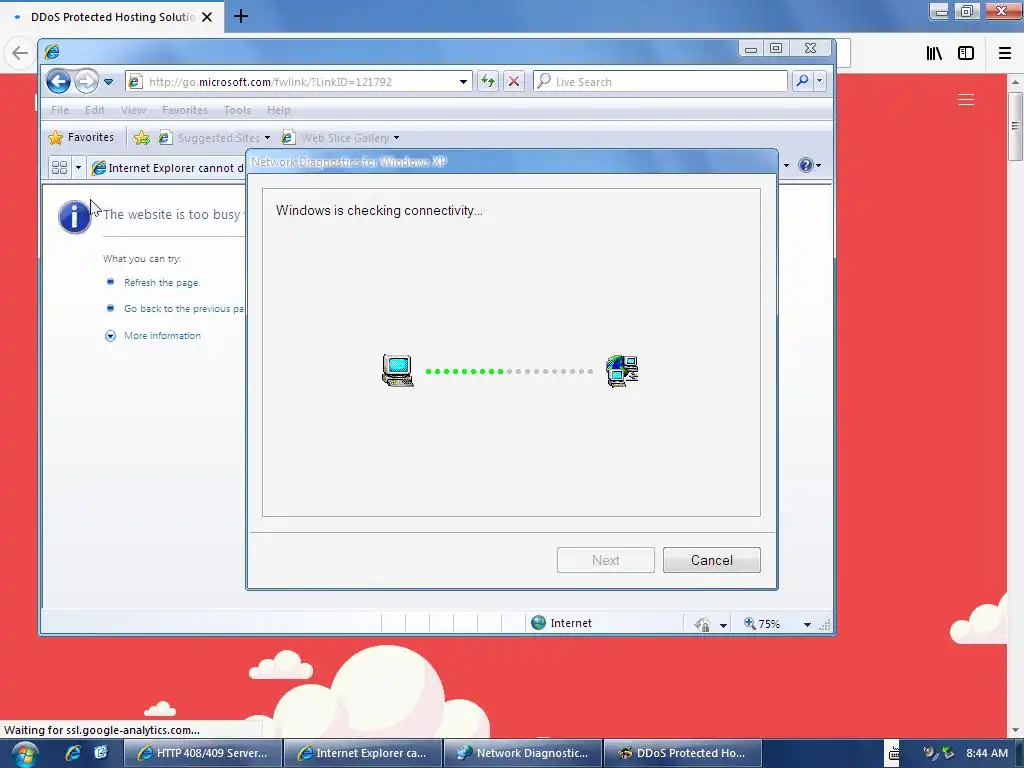This screenshot has height=768, width=1024.
Task: Click the Windows Start orb
Action: 25,754
